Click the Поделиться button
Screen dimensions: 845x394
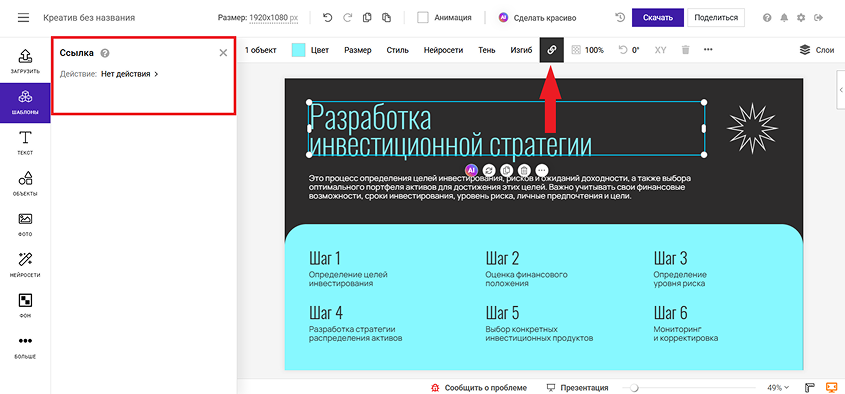(716, 18)
